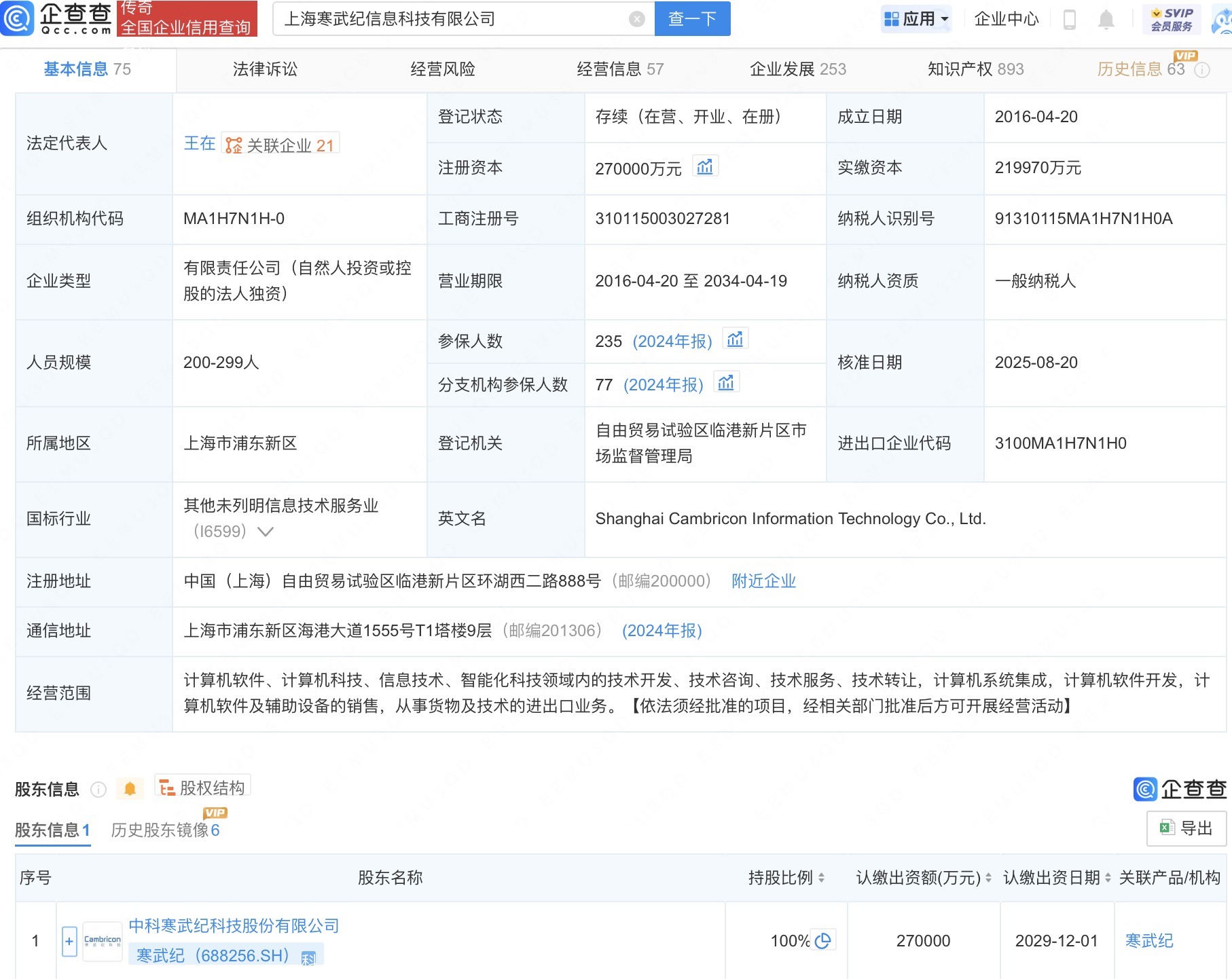Click the notification bell in header
This screenshot has width=1232, height=979.
[x=1106, y=20]
